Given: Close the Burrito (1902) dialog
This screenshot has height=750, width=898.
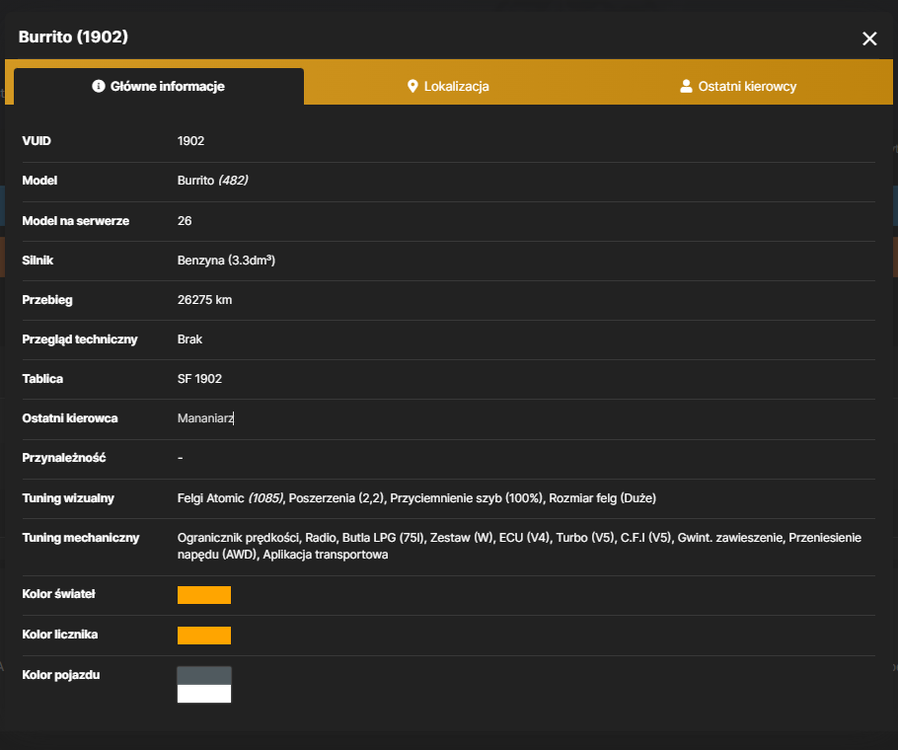Looking at the screenshot, I should tap(869, 38).
